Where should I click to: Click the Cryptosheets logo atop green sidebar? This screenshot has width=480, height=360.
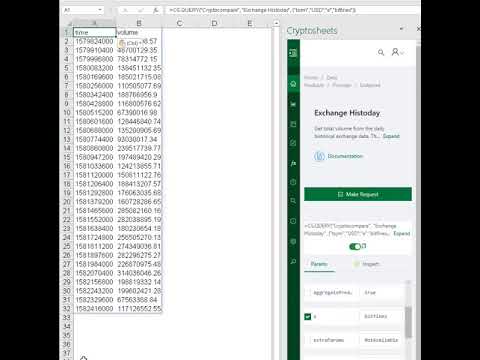click(293, 53)
